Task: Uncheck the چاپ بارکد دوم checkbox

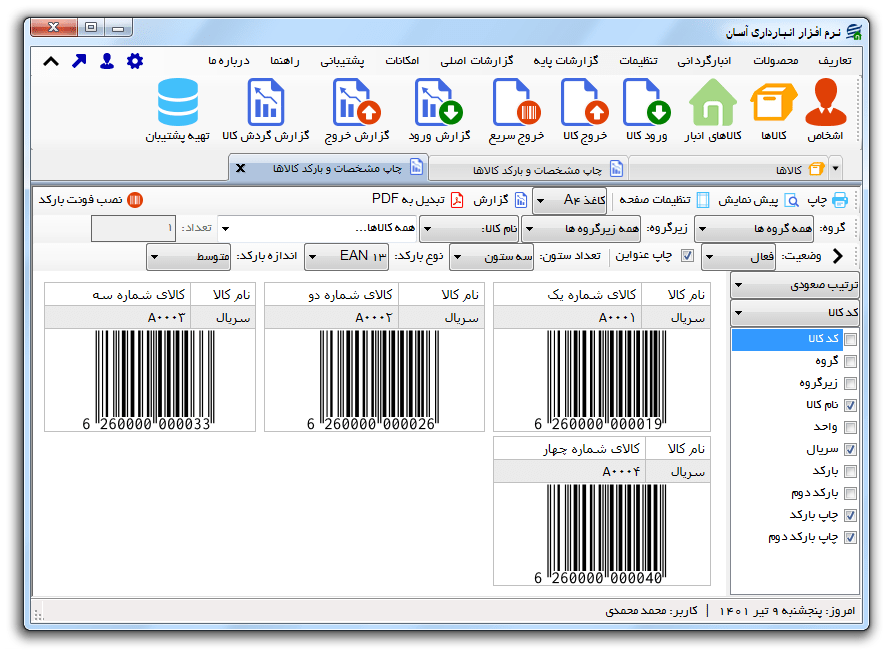Action: 850,537
